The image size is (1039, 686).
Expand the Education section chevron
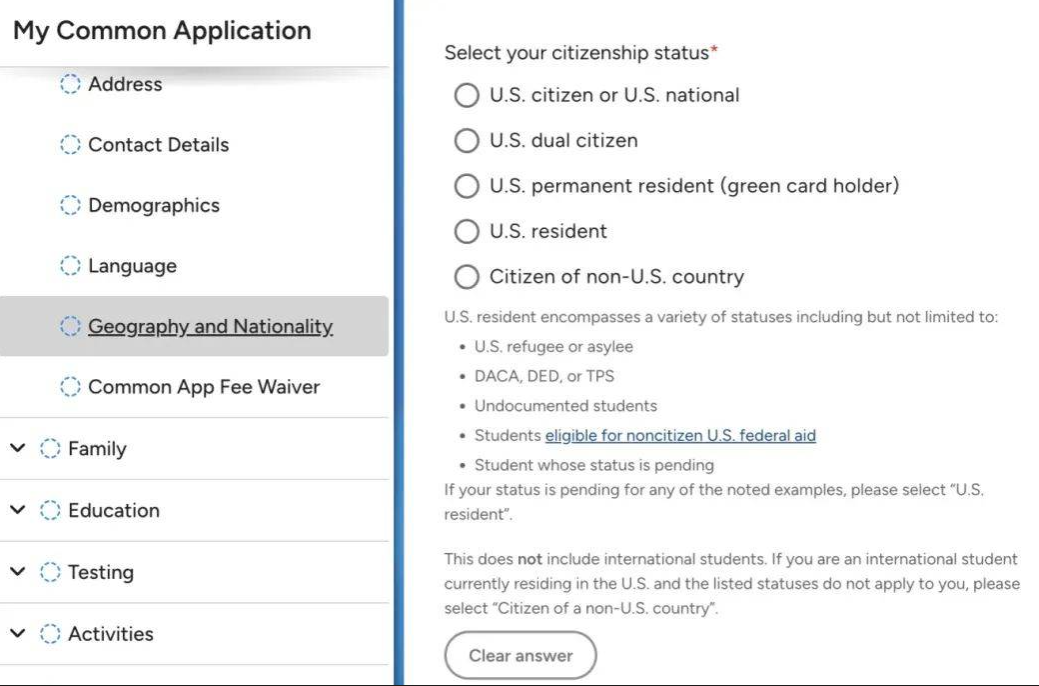point(18,510)
